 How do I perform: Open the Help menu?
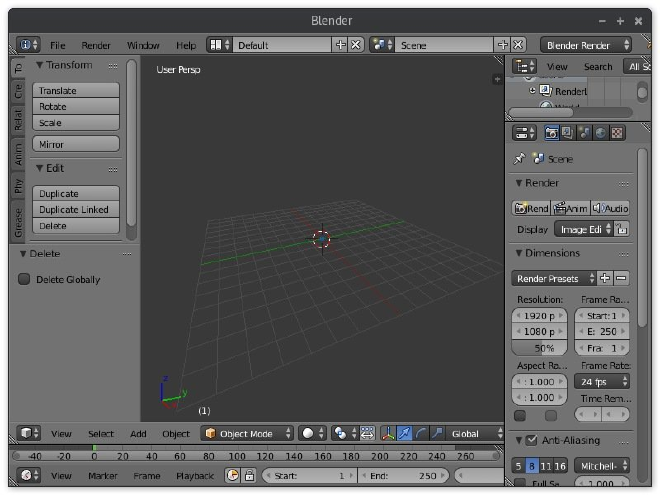186,45
